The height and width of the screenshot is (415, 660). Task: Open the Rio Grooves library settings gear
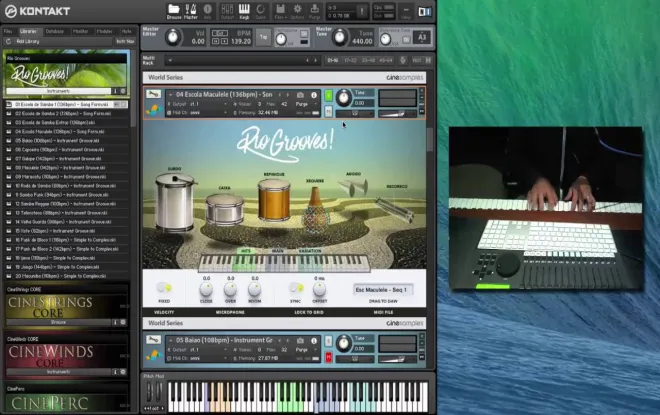pyautogui.click(x=123, y=91)
